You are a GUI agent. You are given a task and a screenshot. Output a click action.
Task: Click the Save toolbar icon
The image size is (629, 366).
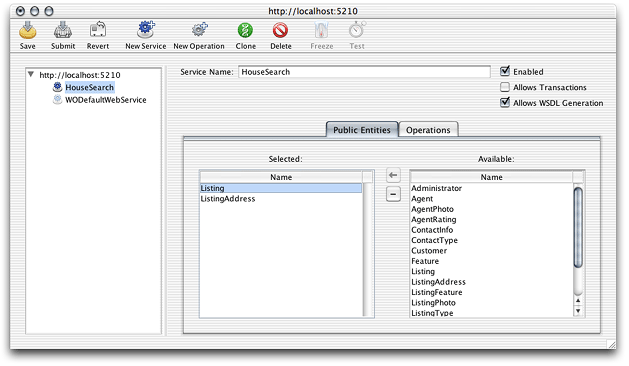coord(28,30)
